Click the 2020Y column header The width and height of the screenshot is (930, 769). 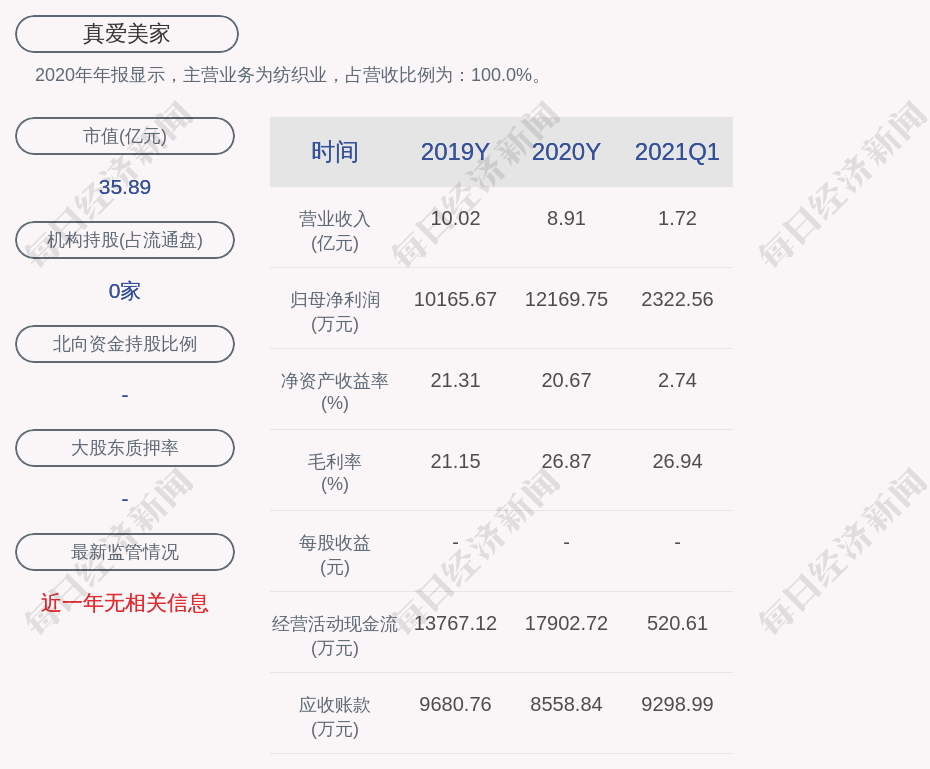[566, 152]
